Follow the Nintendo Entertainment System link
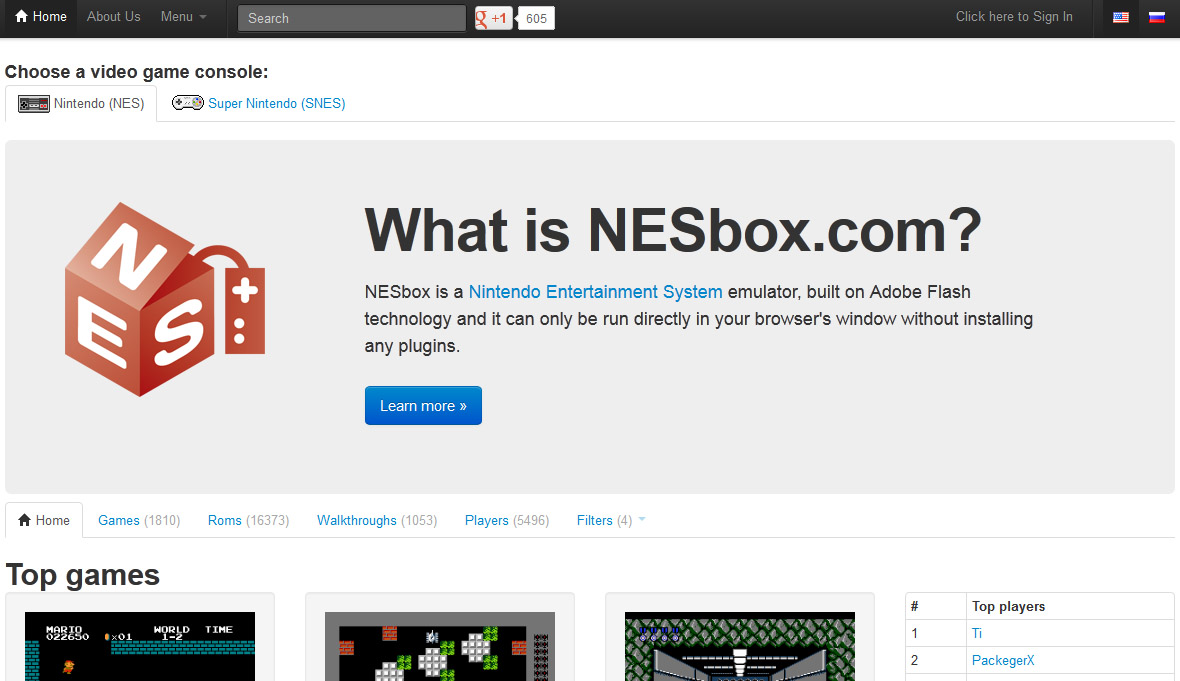 point(595,292)
